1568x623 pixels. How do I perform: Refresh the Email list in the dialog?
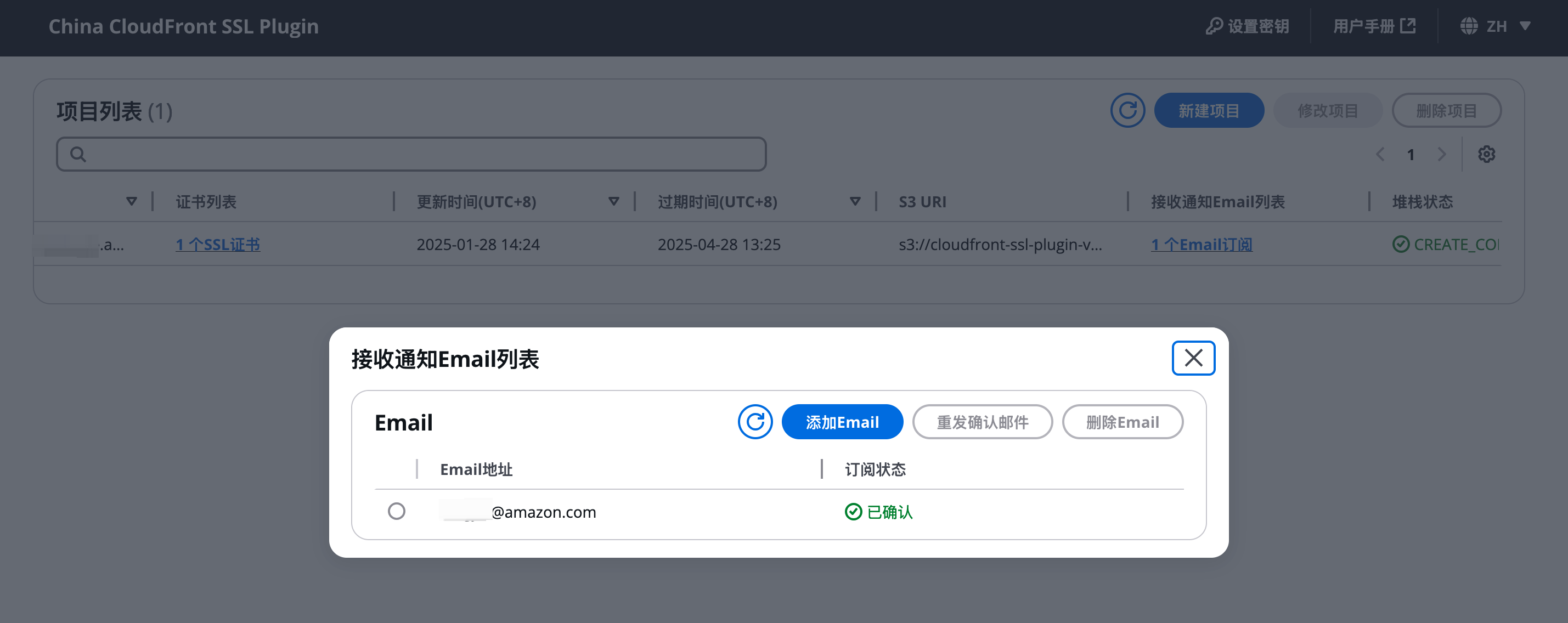pyautogui.click(x=755, y=422)
